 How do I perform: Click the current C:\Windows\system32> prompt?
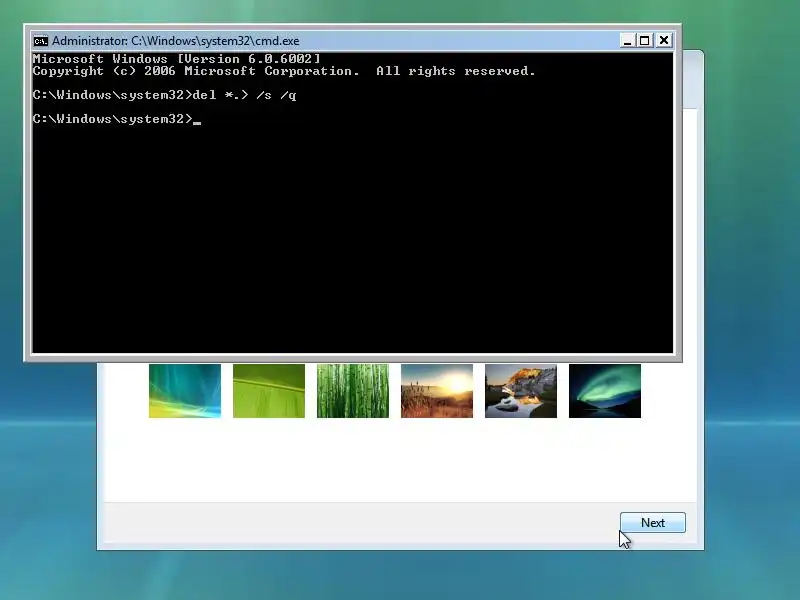[113, 119]
